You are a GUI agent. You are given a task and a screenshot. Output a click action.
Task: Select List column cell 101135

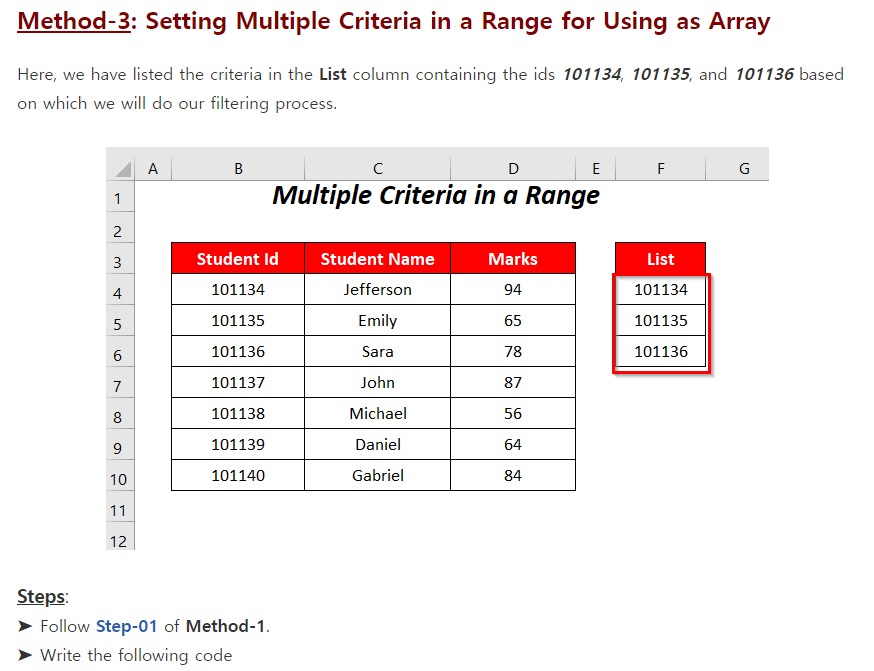click(661, 320)
